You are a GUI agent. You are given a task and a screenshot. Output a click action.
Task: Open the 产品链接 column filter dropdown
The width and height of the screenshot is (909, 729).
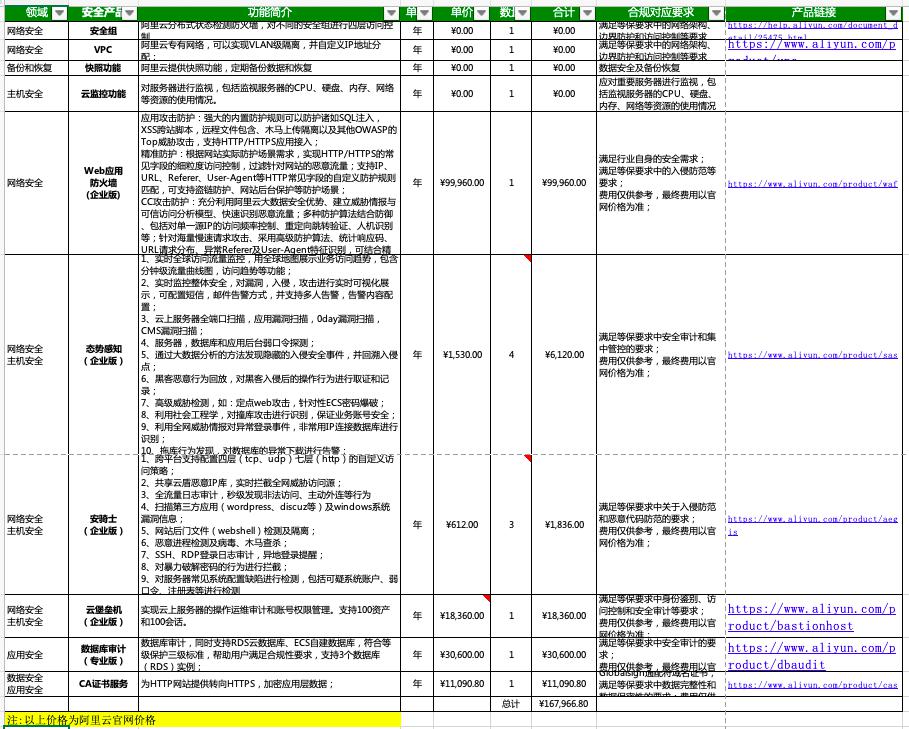click(893, 13)
